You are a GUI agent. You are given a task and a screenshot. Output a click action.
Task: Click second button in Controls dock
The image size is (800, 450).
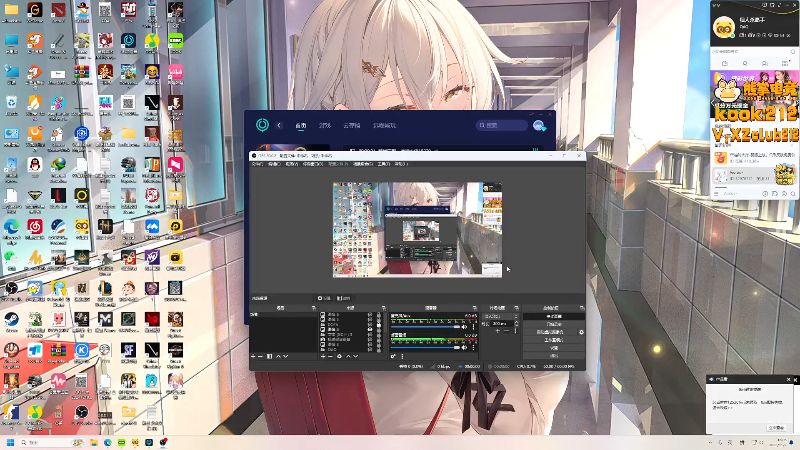554,324
